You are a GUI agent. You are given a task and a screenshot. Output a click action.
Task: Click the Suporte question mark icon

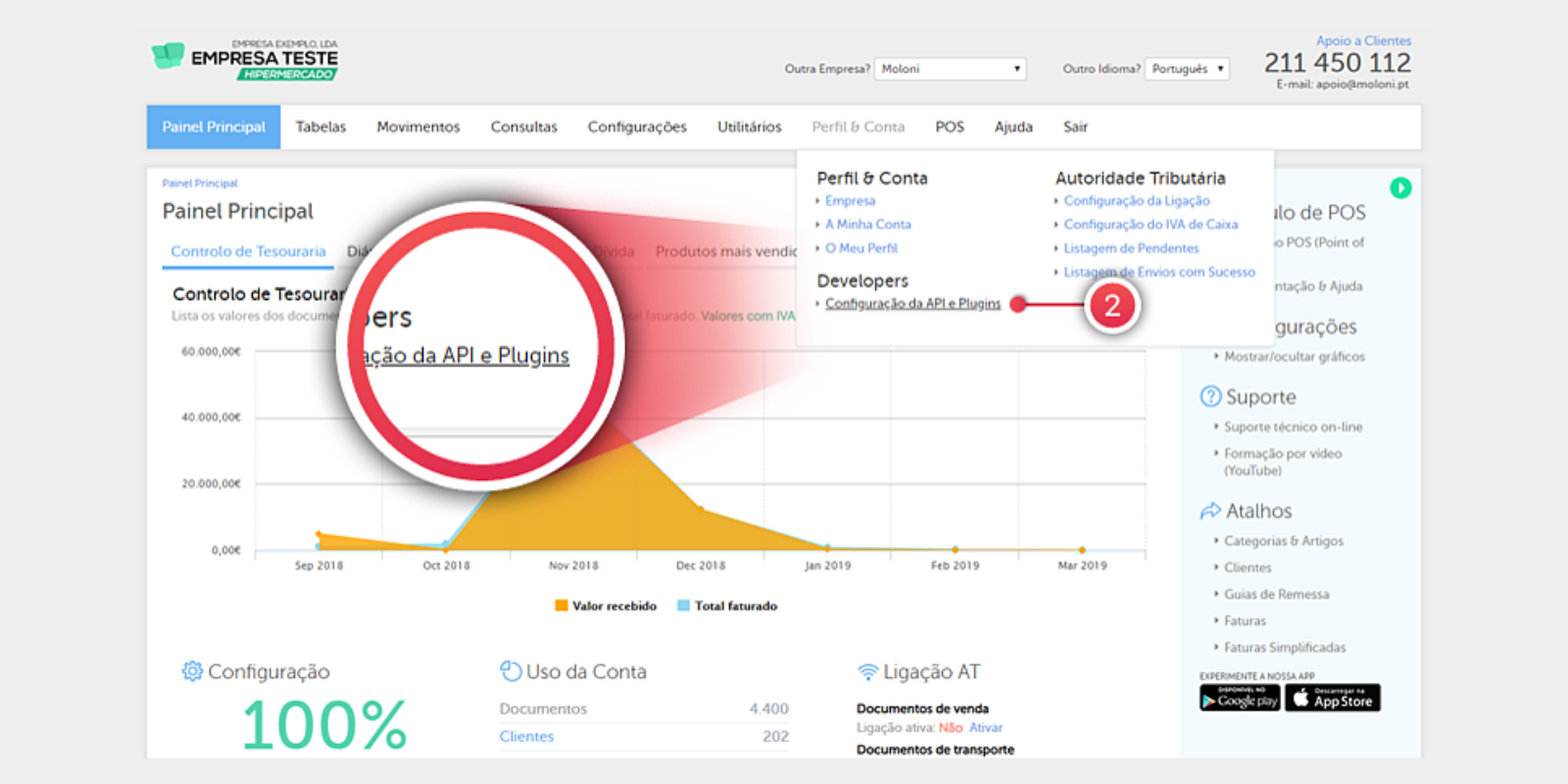click(x=1210, y=397)
